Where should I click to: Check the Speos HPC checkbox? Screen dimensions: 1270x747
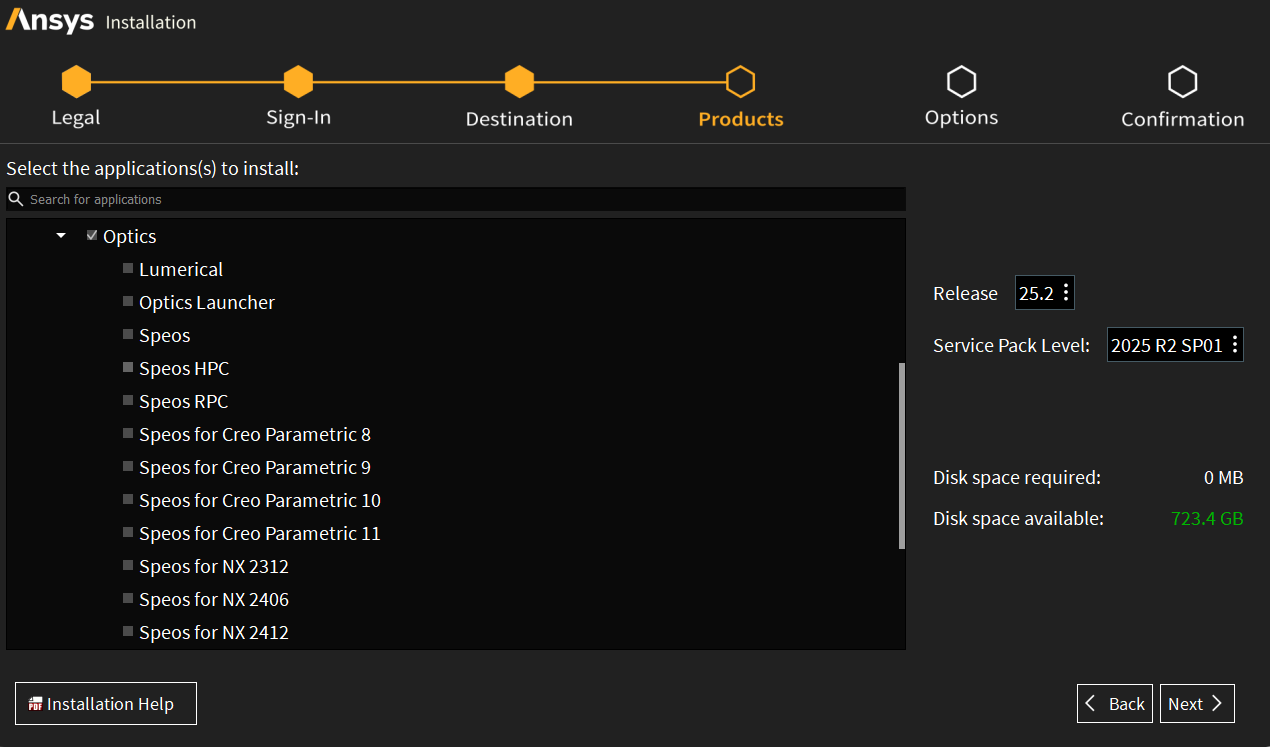[128, 368]
